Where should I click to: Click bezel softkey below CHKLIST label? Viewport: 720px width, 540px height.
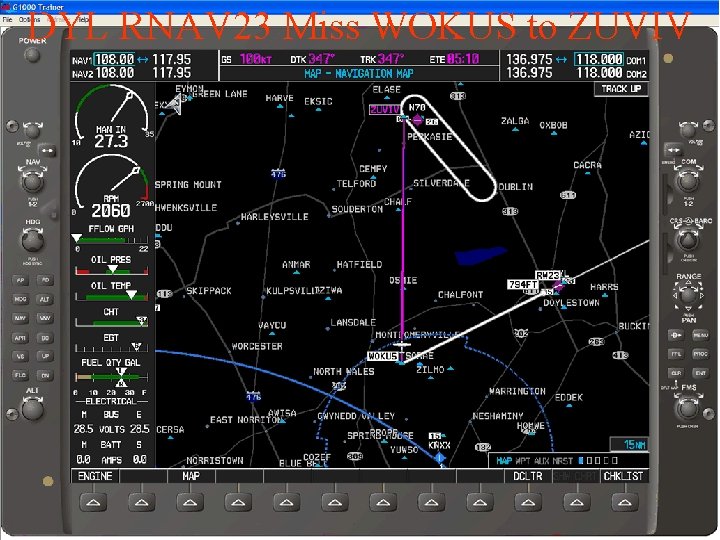(624, 502)
